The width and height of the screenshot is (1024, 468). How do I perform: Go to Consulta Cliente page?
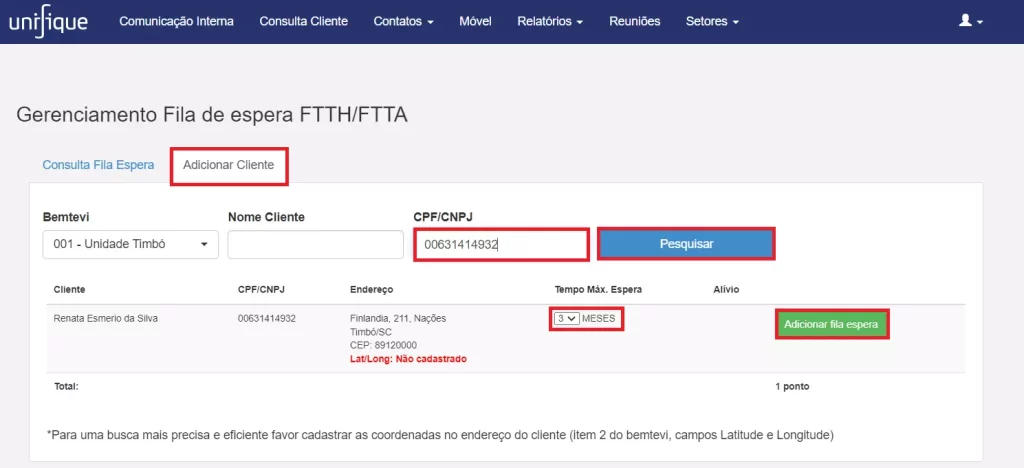pyautogui.click(x=304, y=22)
